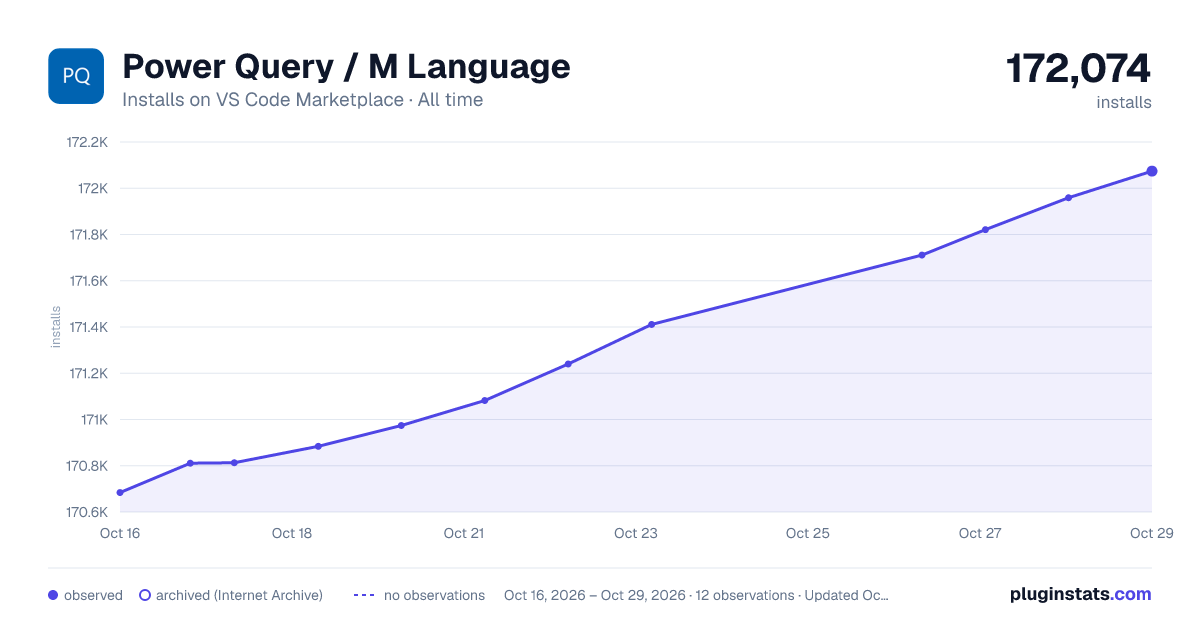Click the date range and observations footer text
The width and height of the screenshot is (1200, 630).
696,595
